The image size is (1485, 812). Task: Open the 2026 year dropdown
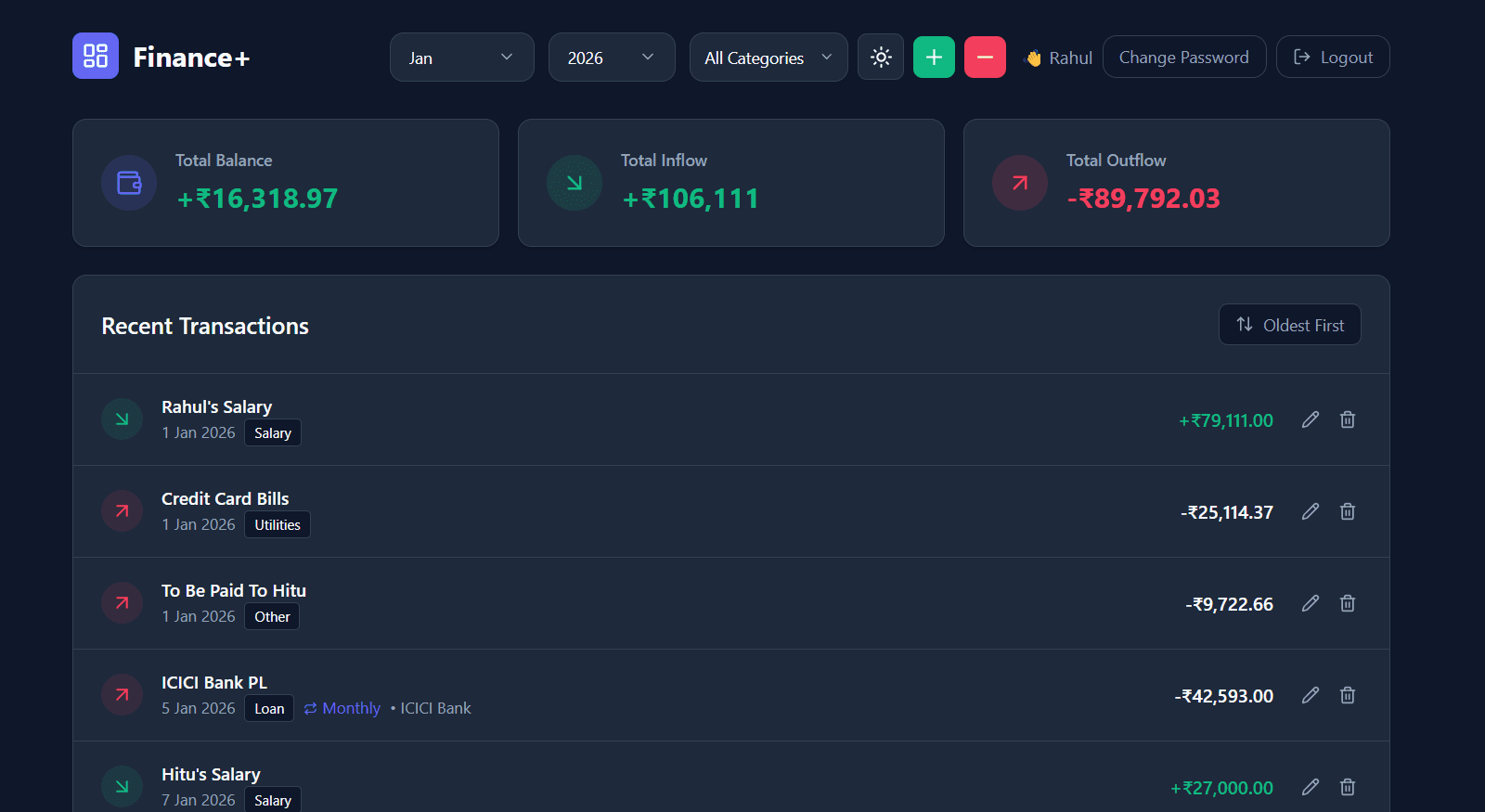(x=611, y=58)
